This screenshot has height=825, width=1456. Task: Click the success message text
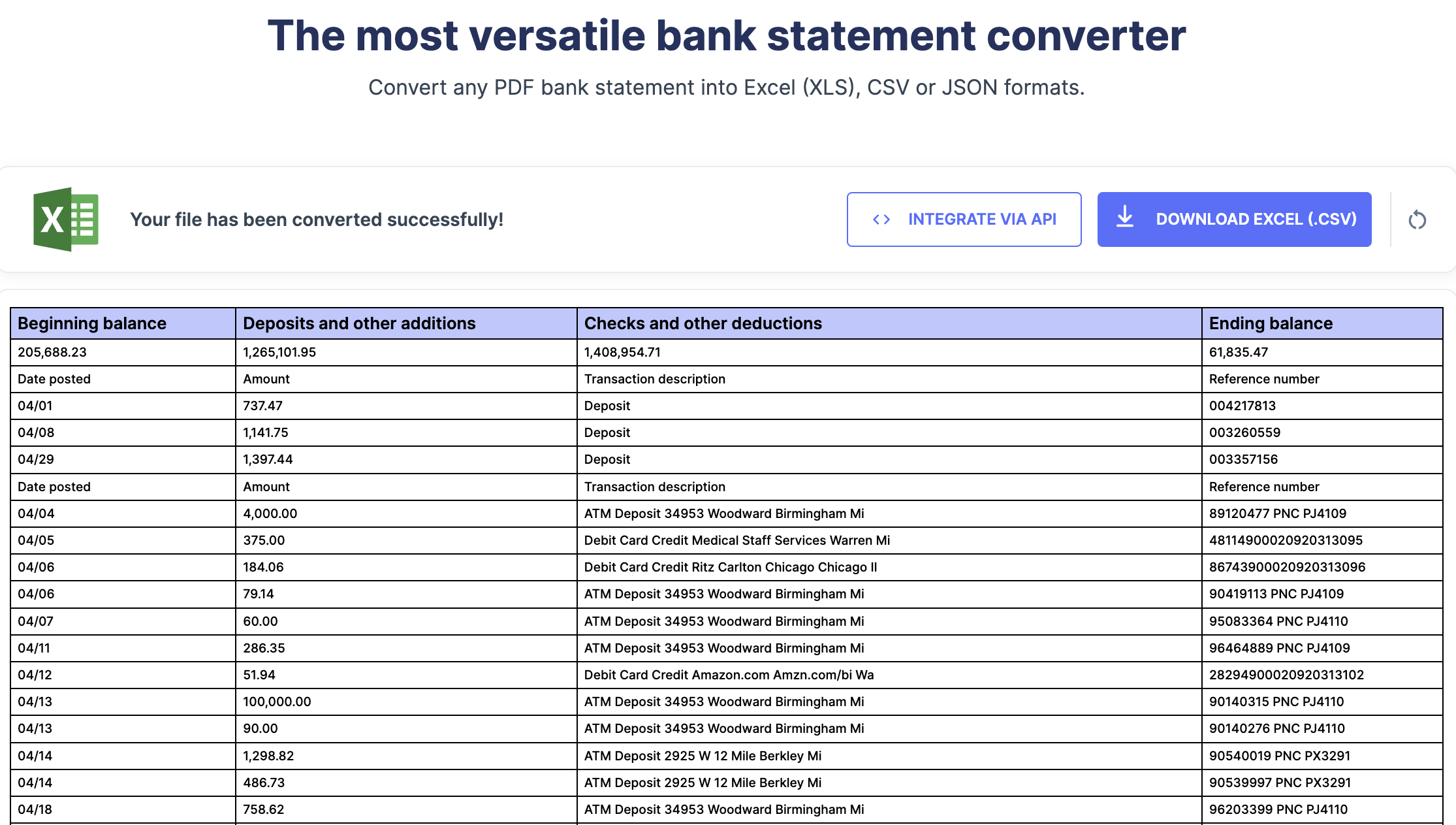click(316, 219)
